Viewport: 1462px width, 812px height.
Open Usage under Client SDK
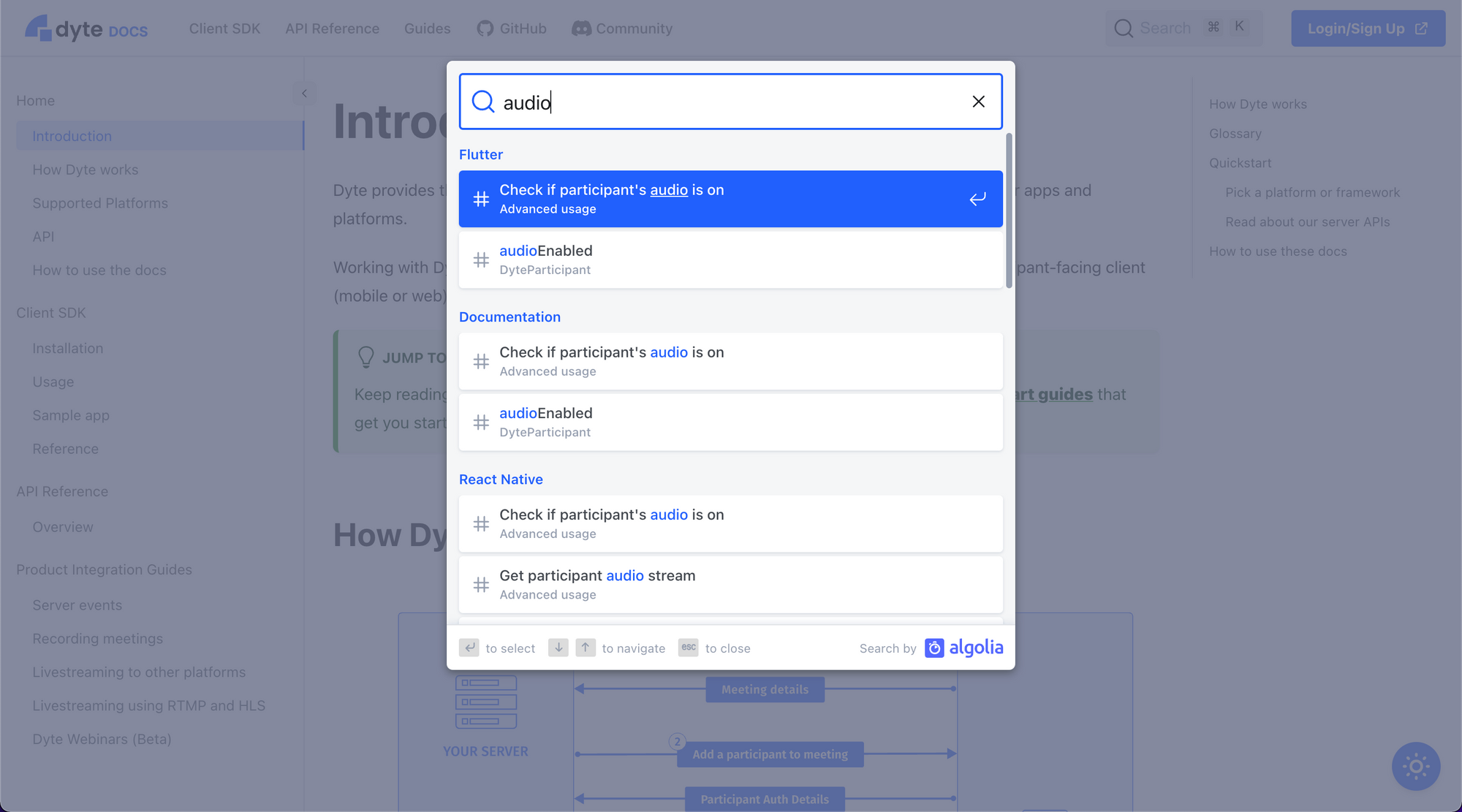[x=53, y=382]
